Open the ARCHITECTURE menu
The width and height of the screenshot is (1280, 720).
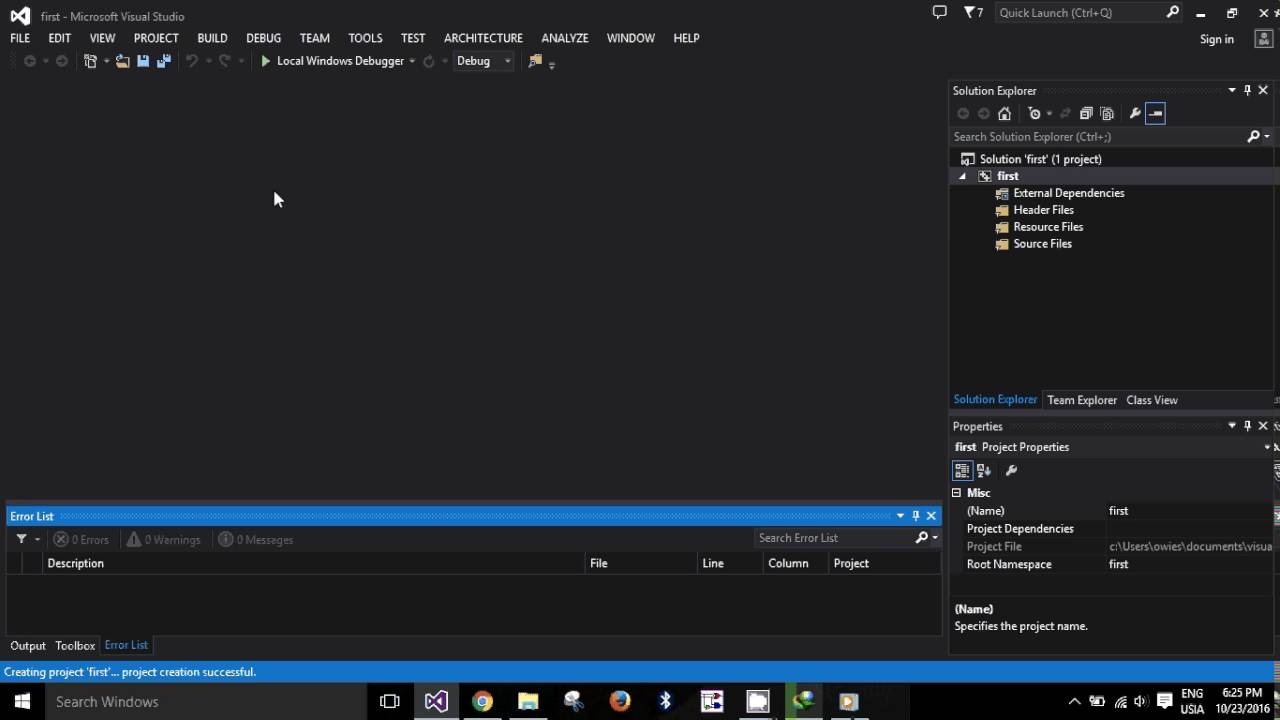click(483, 38)
